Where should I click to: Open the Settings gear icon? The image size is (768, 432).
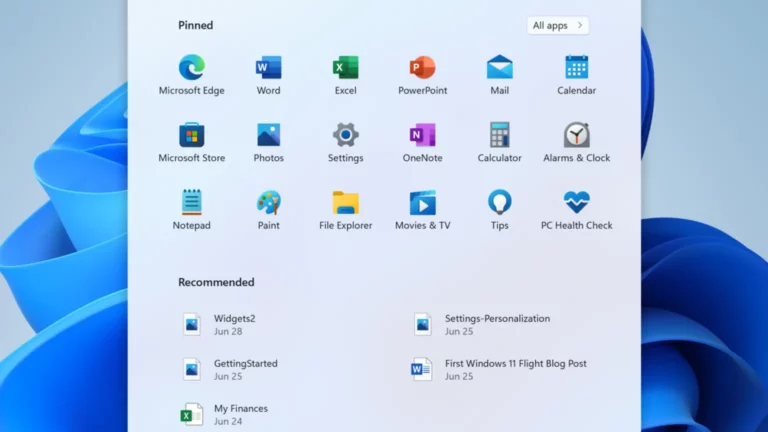pos(345,142)
